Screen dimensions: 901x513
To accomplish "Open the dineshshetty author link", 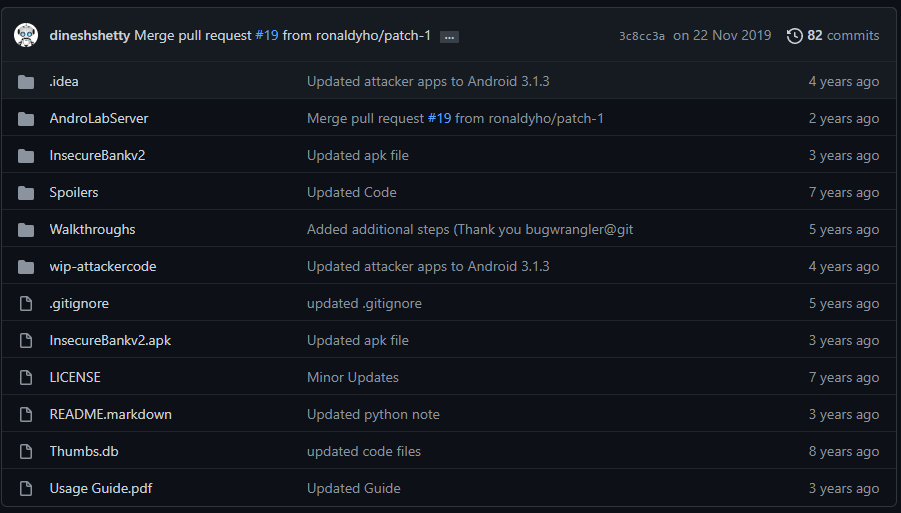I will 90,36.
